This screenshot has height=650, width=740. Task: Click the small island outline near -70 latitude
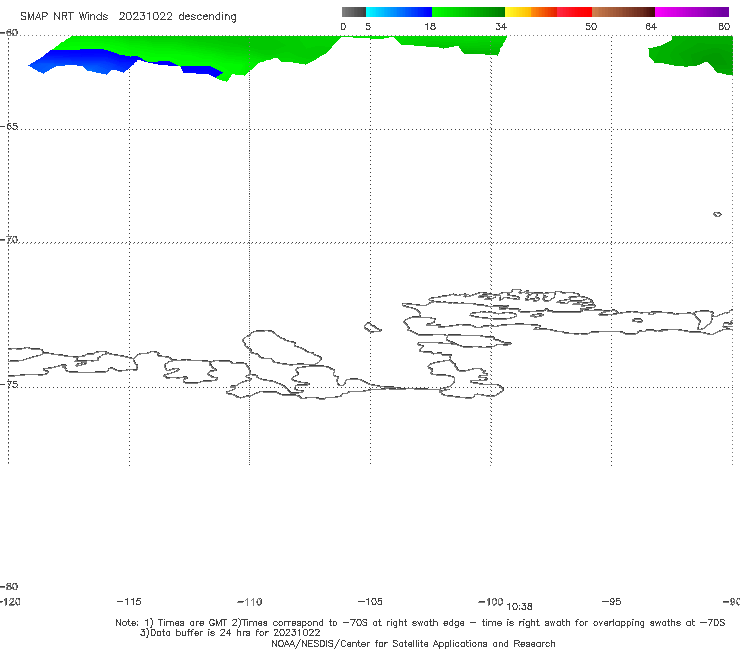point(717,214)
